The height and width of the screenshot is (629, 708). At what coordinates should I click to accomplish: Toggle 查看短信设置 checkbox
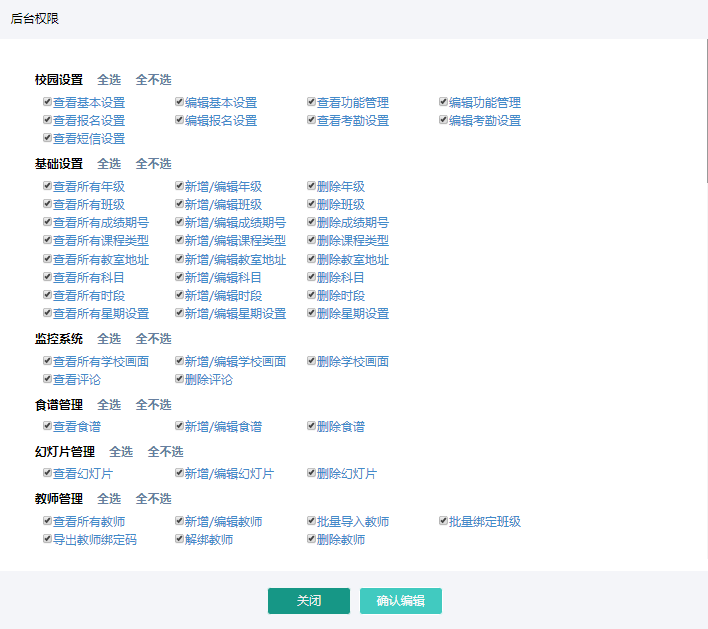[x=47, y=138]
